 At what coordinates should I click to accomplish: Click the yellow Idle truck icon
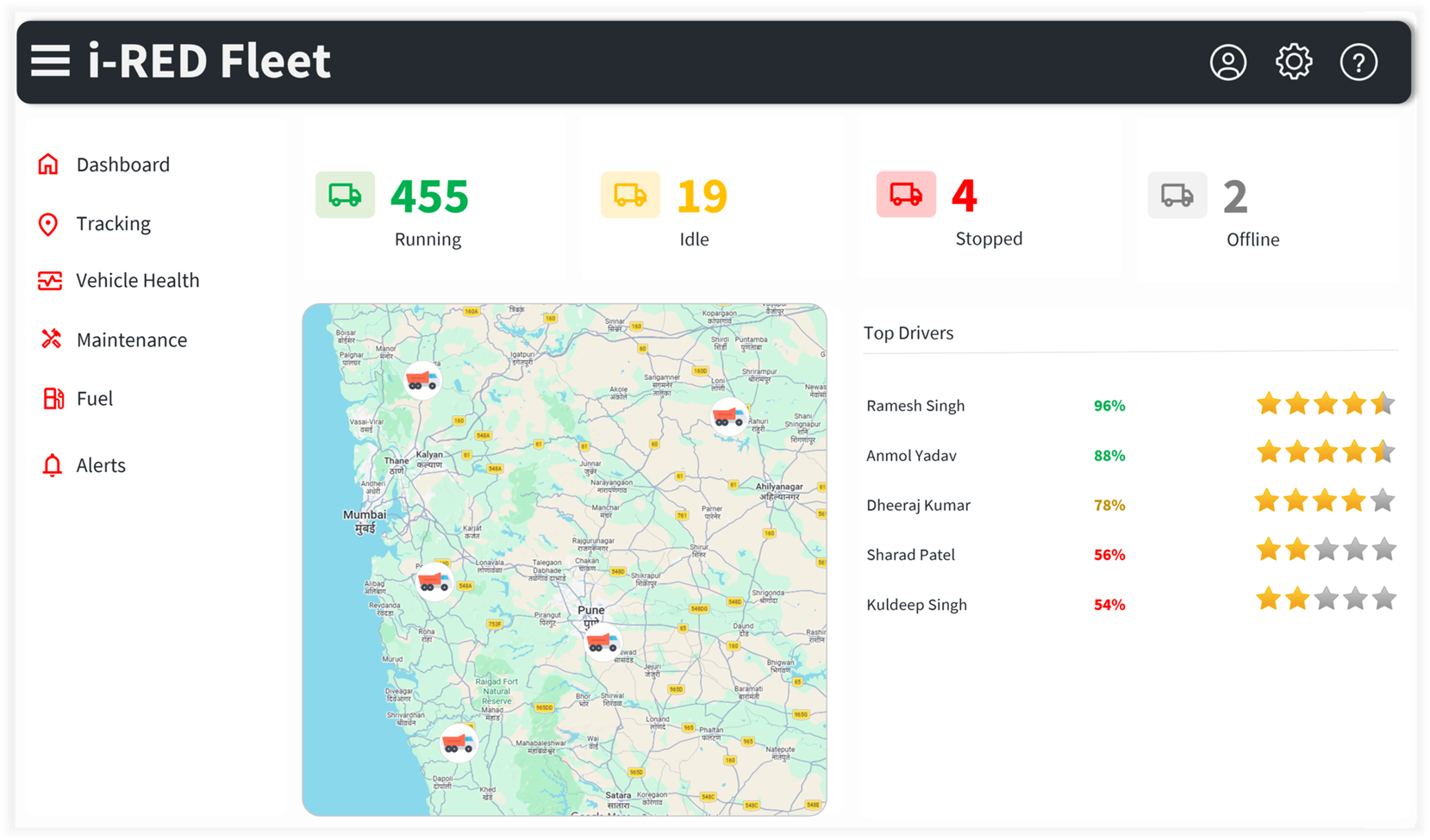pos(630,195)
